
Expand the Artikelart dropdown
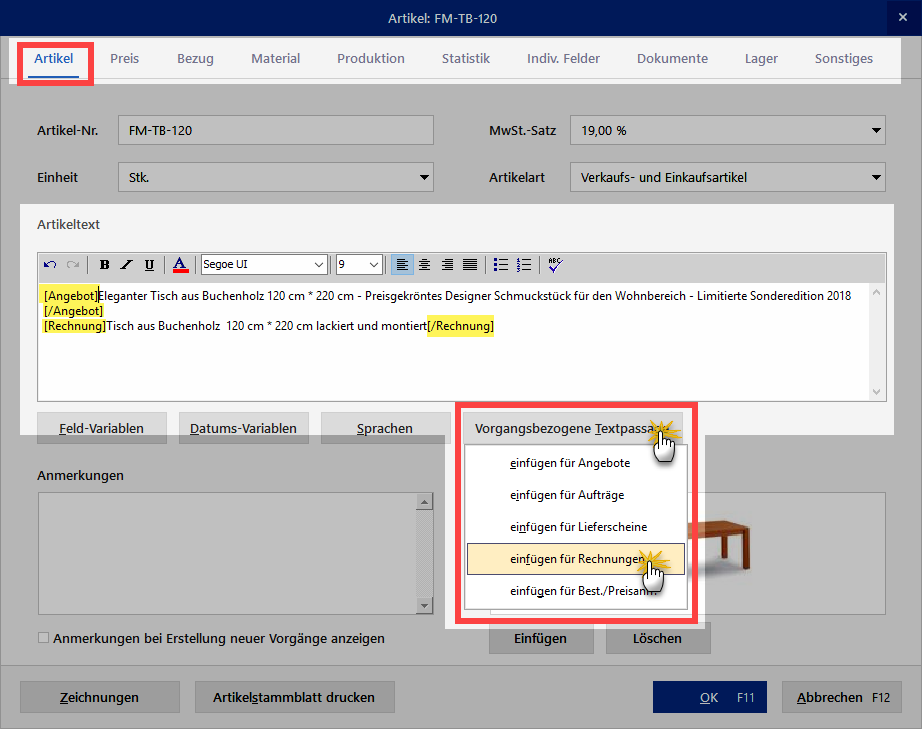pyautogui.click(x=876, y=178)
